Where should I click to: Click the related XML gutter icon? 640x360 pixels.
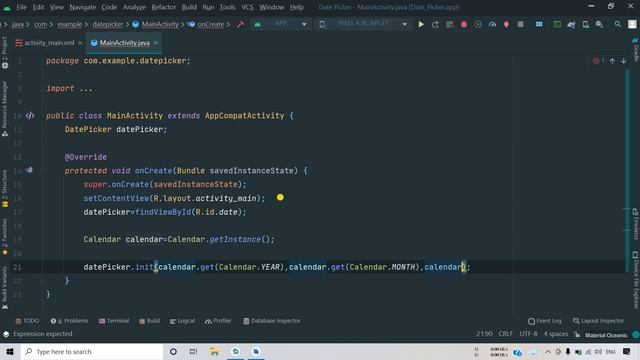tap(30, 116)
